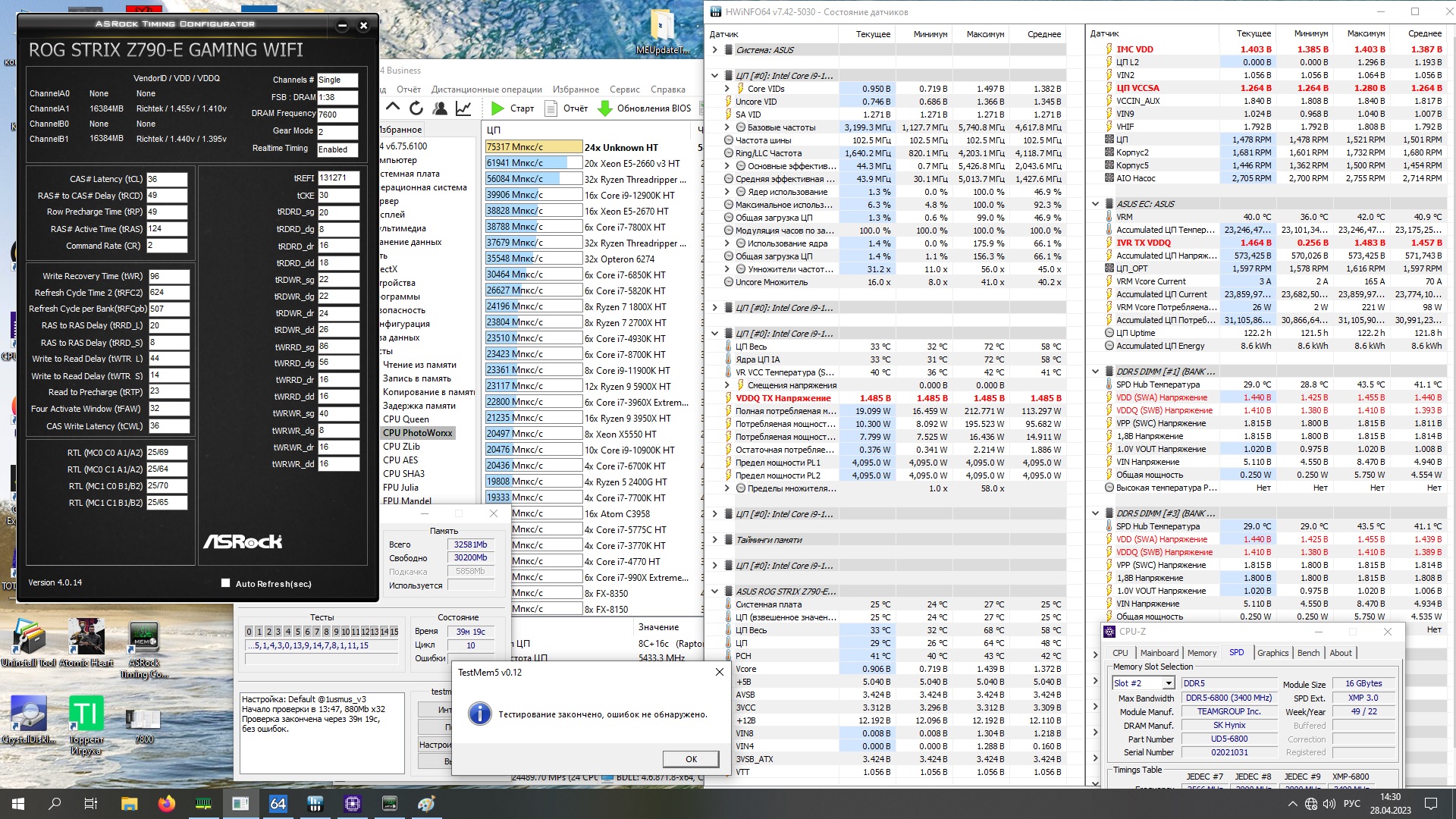This screenshot has width=1456, height=819.
Task: Click the DRAM Frequency value field
Action: 337,115
